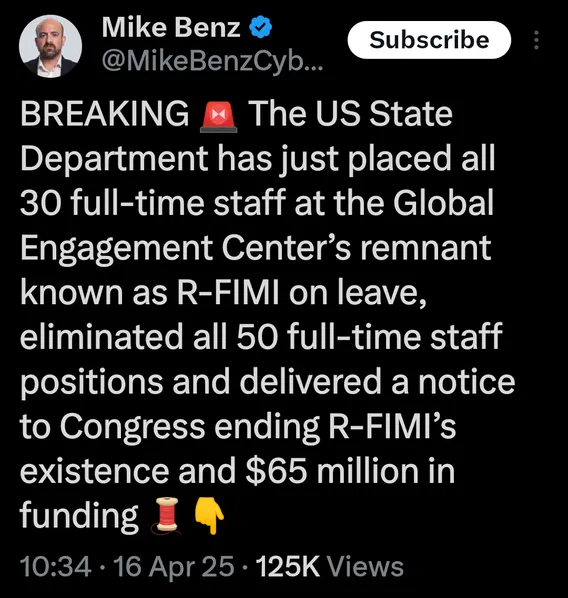Click the '30 full-time staff' phrase
568x598 pixels.
tap(153, 203)
